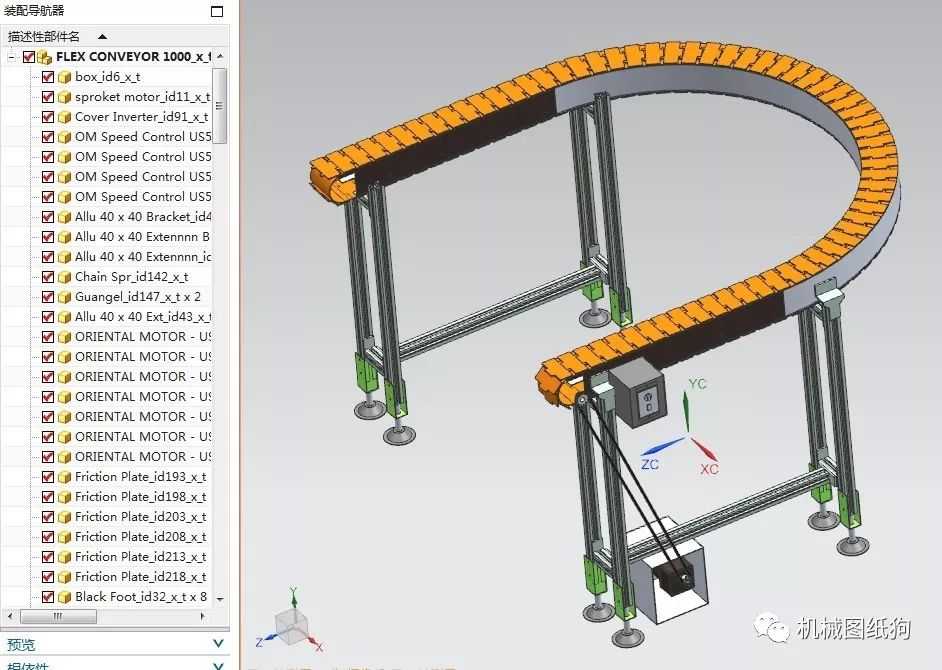Toggle visibility of sproket motor_id11_x_t
942x670 pixels.
pos(48,97)
